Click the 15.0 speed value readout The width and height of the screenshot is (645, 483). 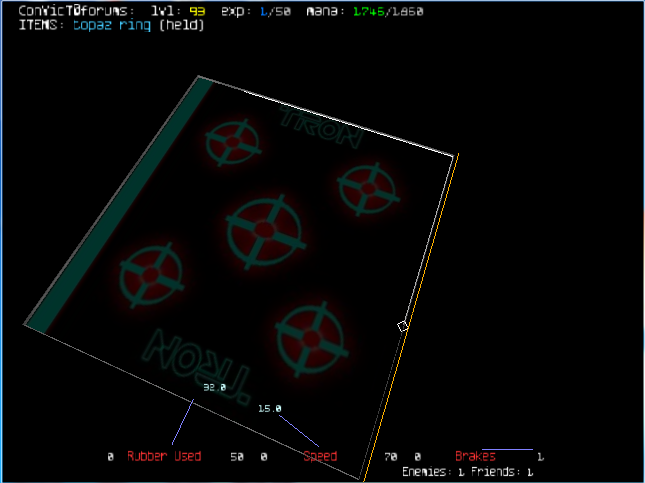(x=270, y=408)
